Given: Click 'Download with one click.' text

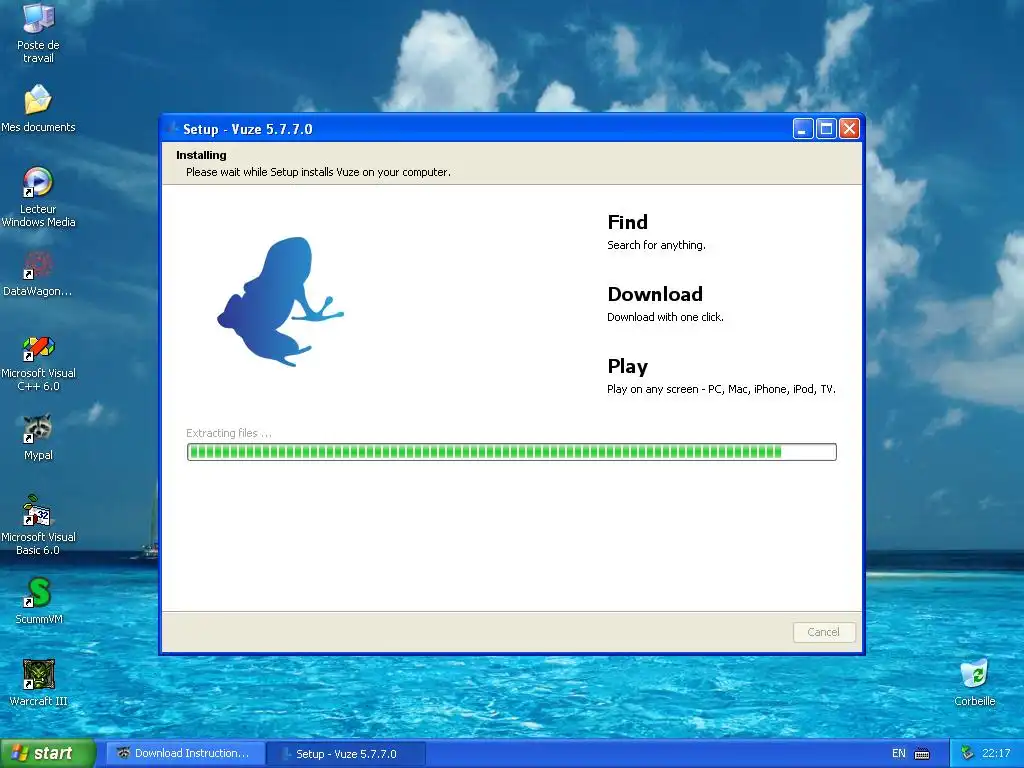Looking at the screenshot, I should pyautogui.click(x=665, y=317).
